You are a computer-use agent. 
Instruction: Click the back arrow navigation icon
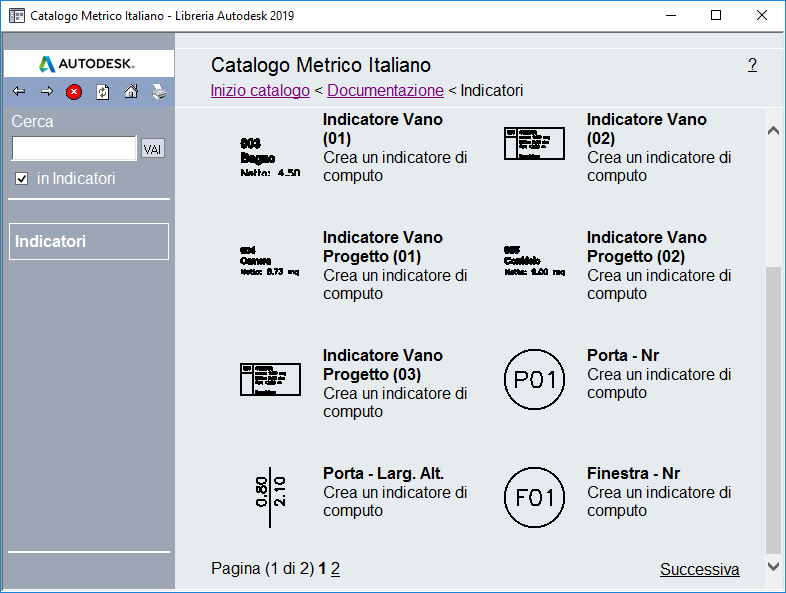coord(19,92)
